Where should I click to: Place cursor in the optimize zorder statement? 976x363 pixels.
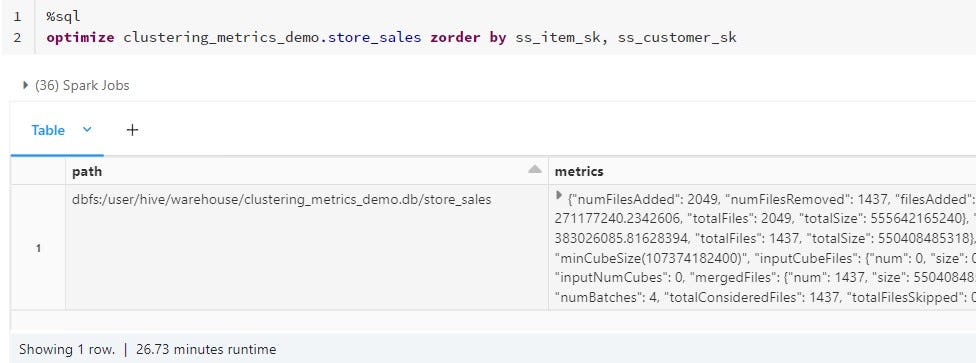[391, 37]
